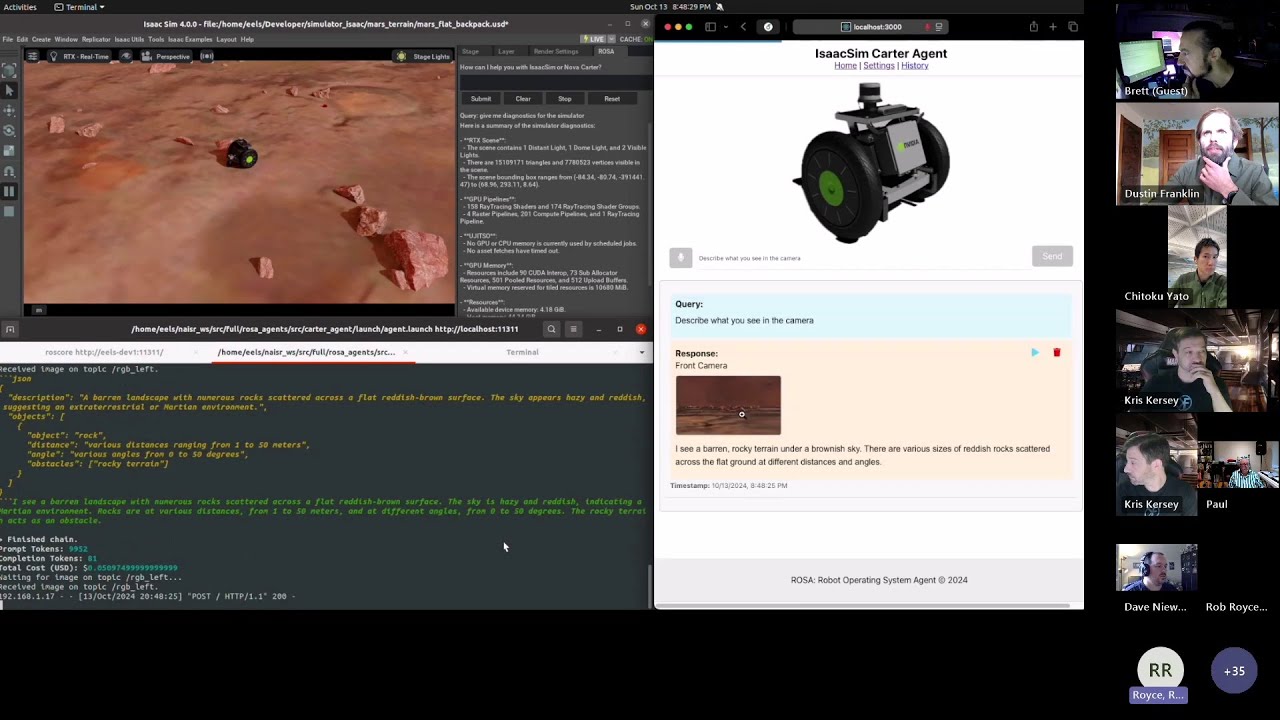This screenshot has width=1280, height=720.
Task: Open the History link
Action: tap(914, 66)
